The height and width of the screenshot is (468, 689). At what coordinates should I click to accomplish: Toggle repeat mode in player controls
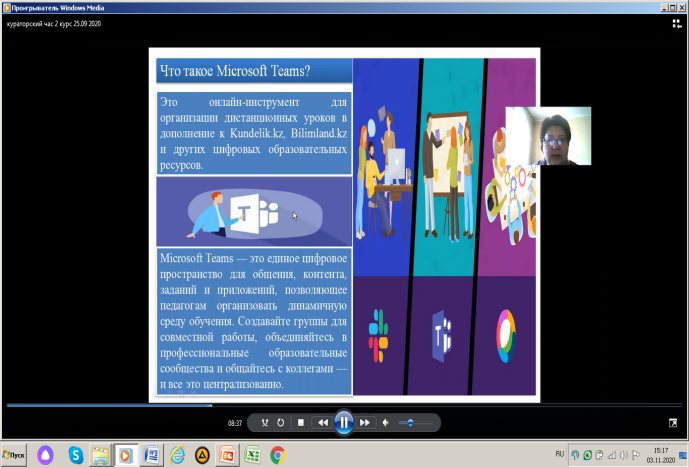pos(280,423)
